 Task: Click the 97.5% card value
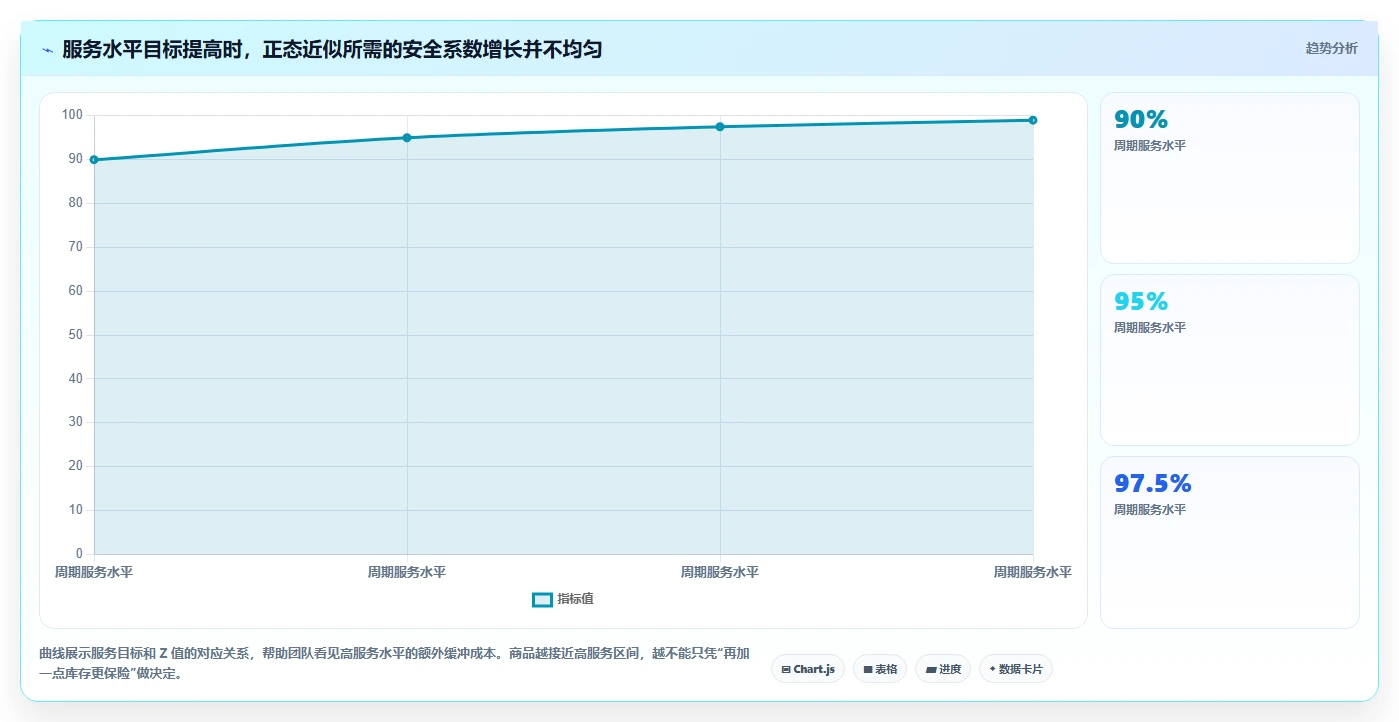pyautogui.click(x=1153, y=484)
